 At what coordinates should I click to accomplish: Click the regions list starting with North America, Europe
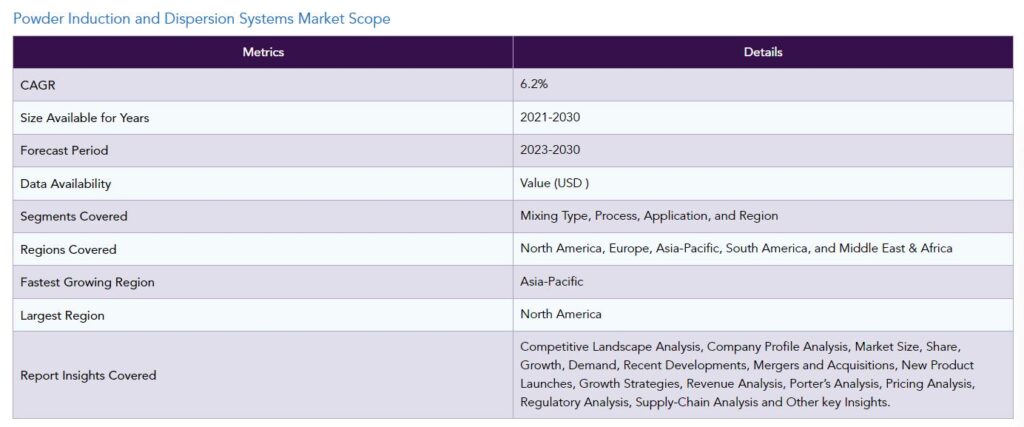[x=736, y=249]
